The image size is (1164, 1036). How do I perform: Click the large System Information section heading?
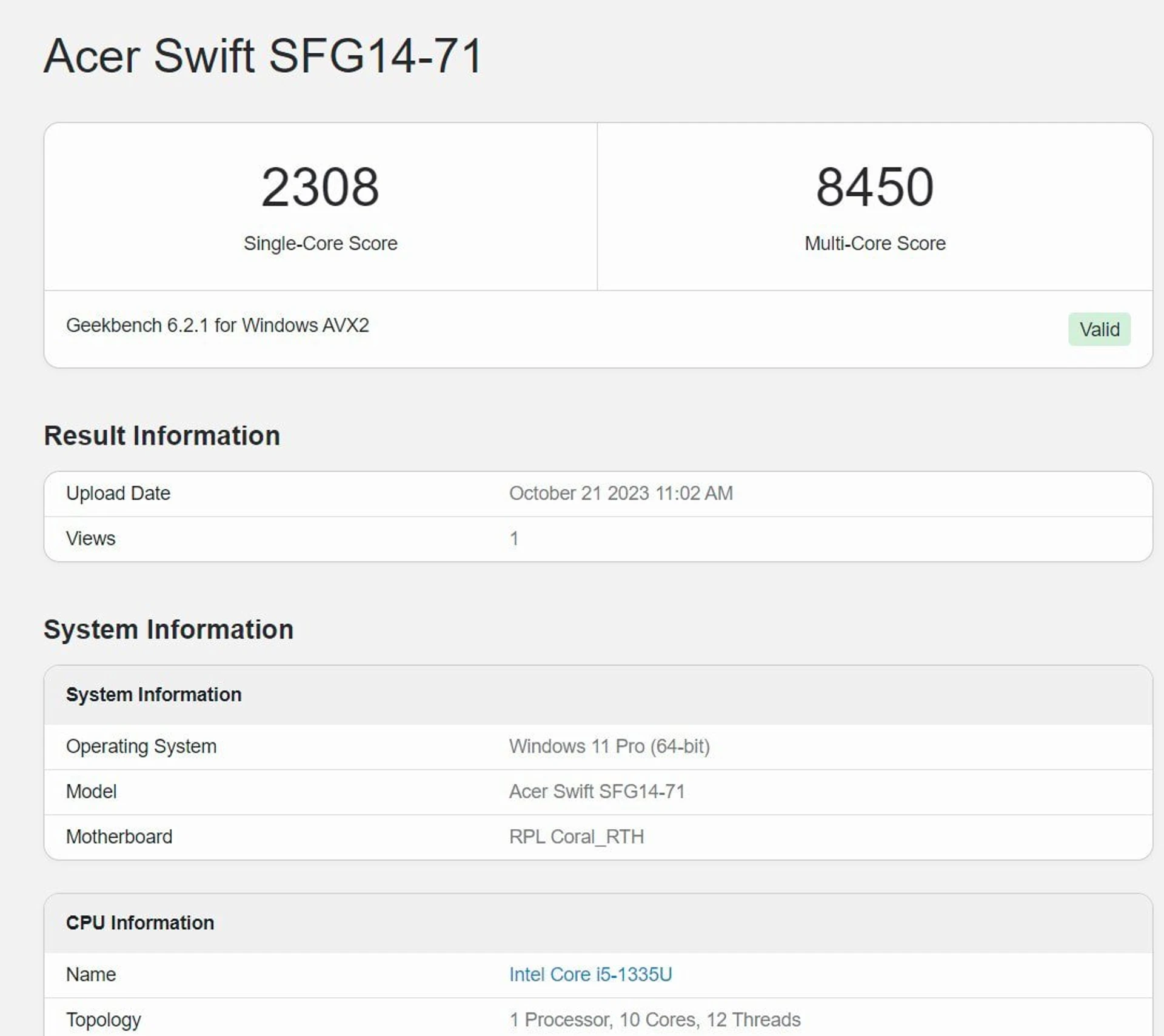(169, 629)
